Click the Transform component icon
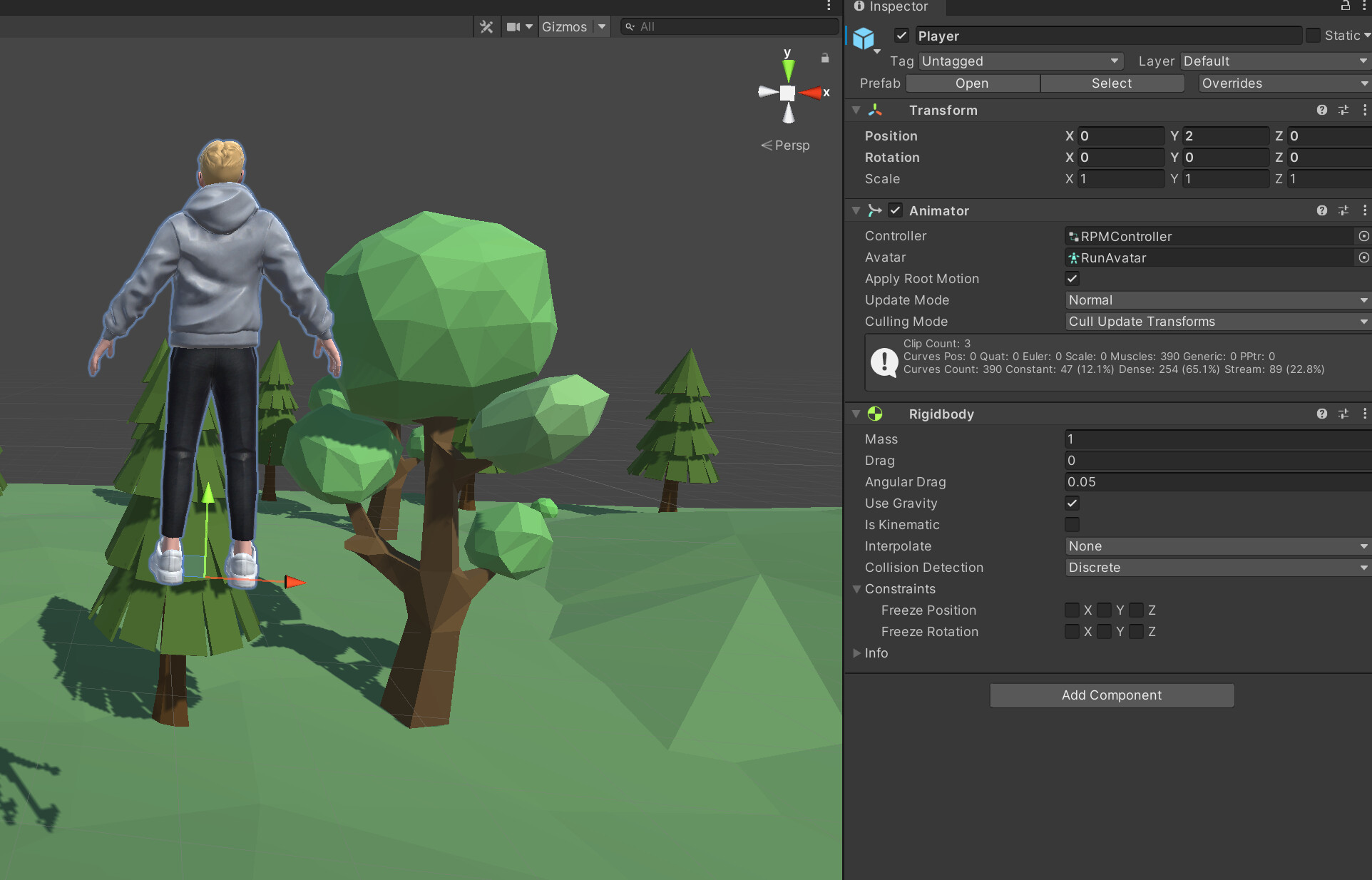This screenshot has width=1372, height=880. 875,111
